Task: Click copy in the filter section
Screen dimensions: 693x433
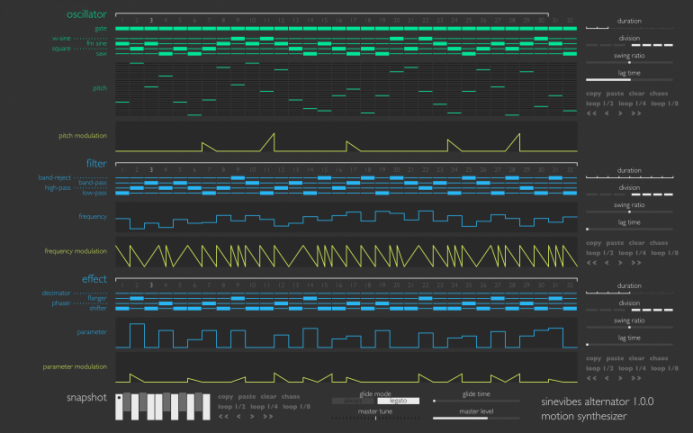Action: pos(596,242)
